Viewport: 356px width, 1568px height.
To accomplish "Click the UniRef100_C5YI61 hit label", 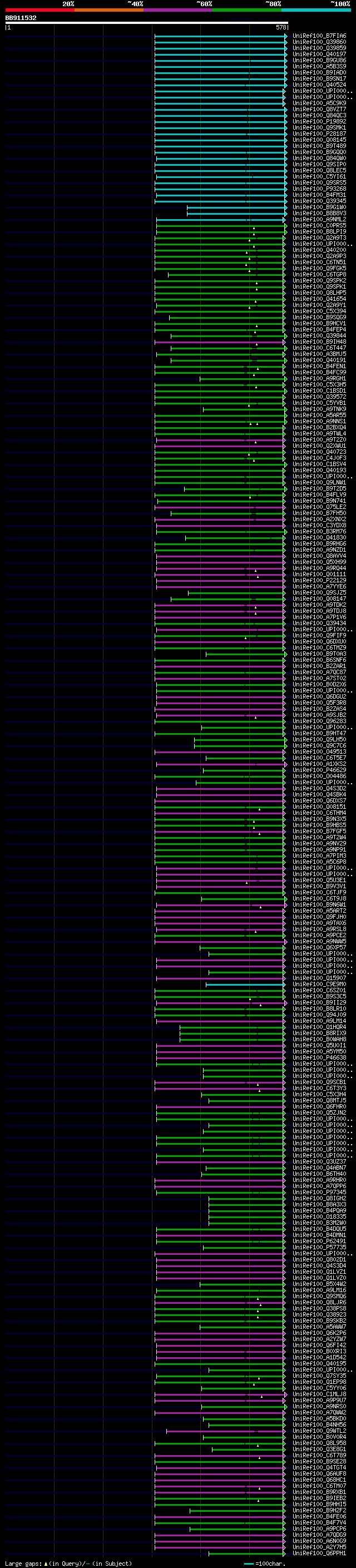I will click(x=319, y=176).
